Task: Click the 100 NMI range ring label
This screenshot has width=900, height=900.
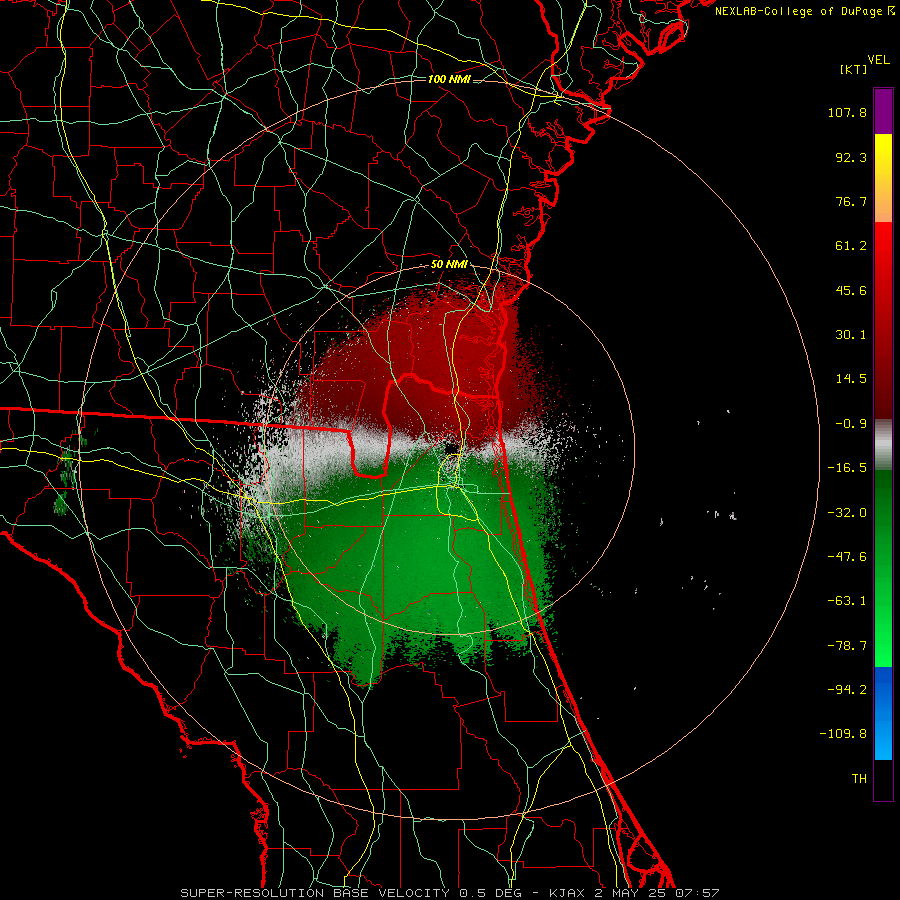Action: click(449, 79)
